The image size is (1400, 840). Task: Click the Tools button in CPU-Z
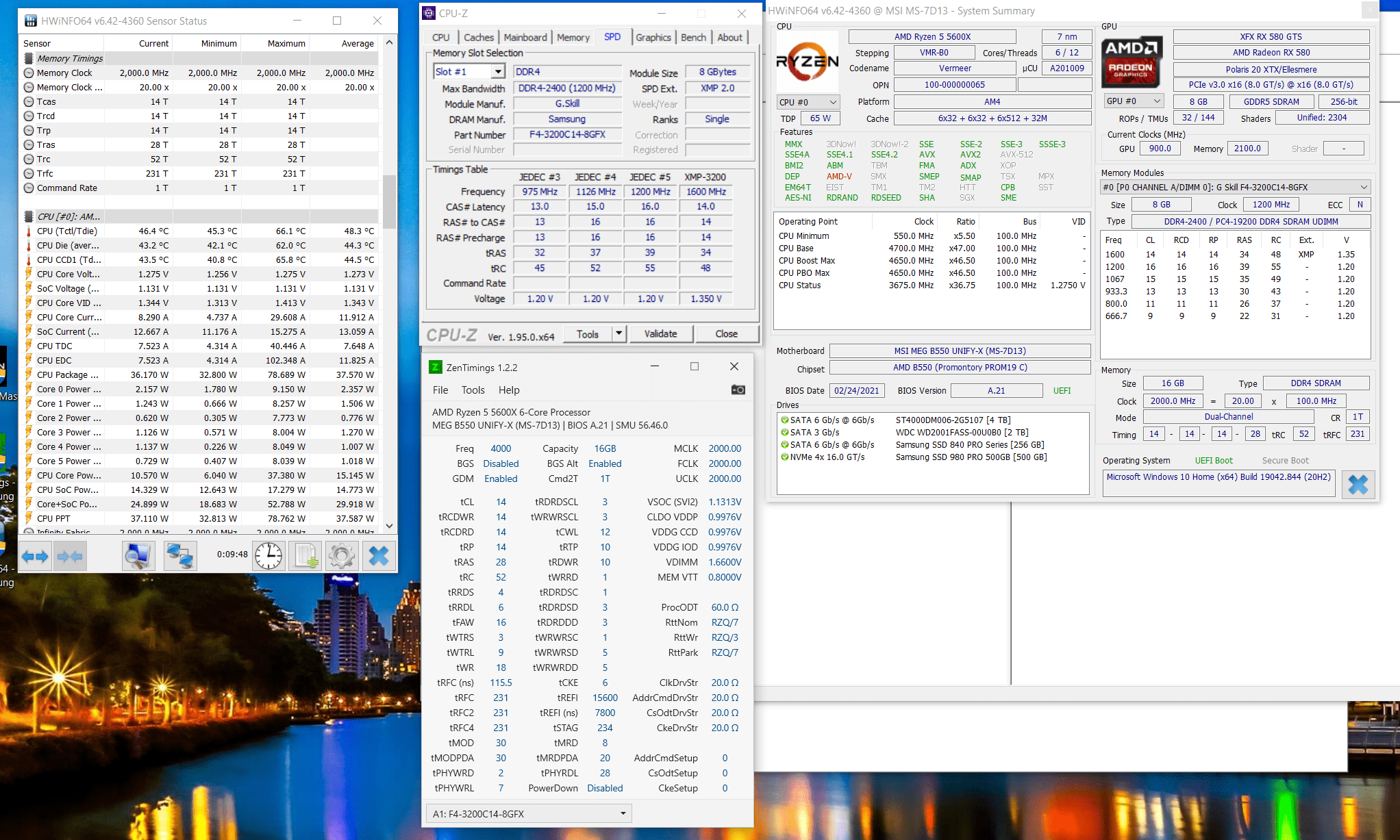(587, 333)
